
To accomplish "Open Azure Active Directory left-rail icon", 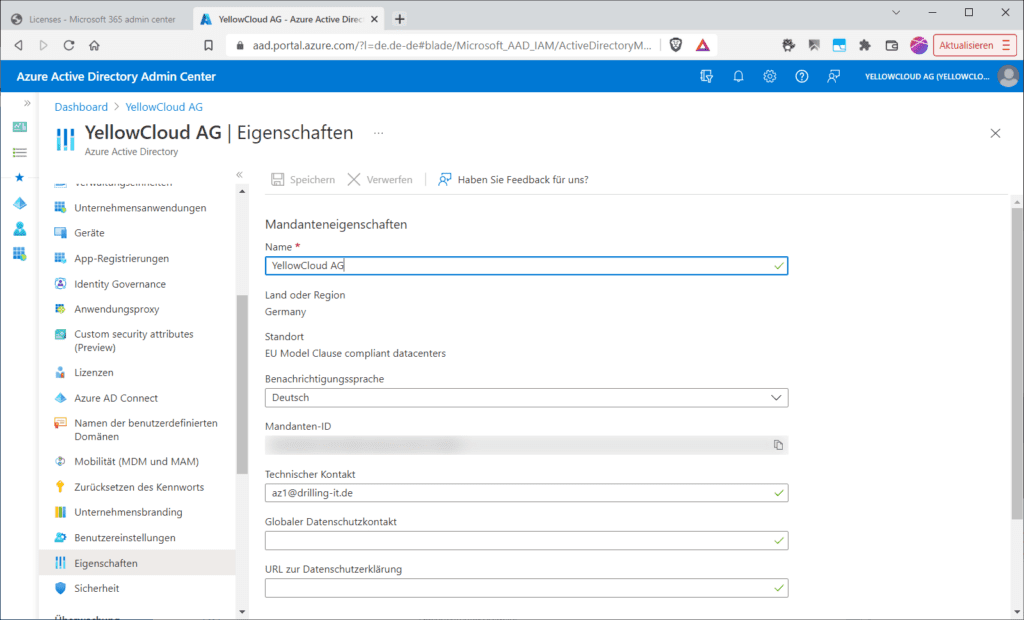I will [x=20, y=203].
